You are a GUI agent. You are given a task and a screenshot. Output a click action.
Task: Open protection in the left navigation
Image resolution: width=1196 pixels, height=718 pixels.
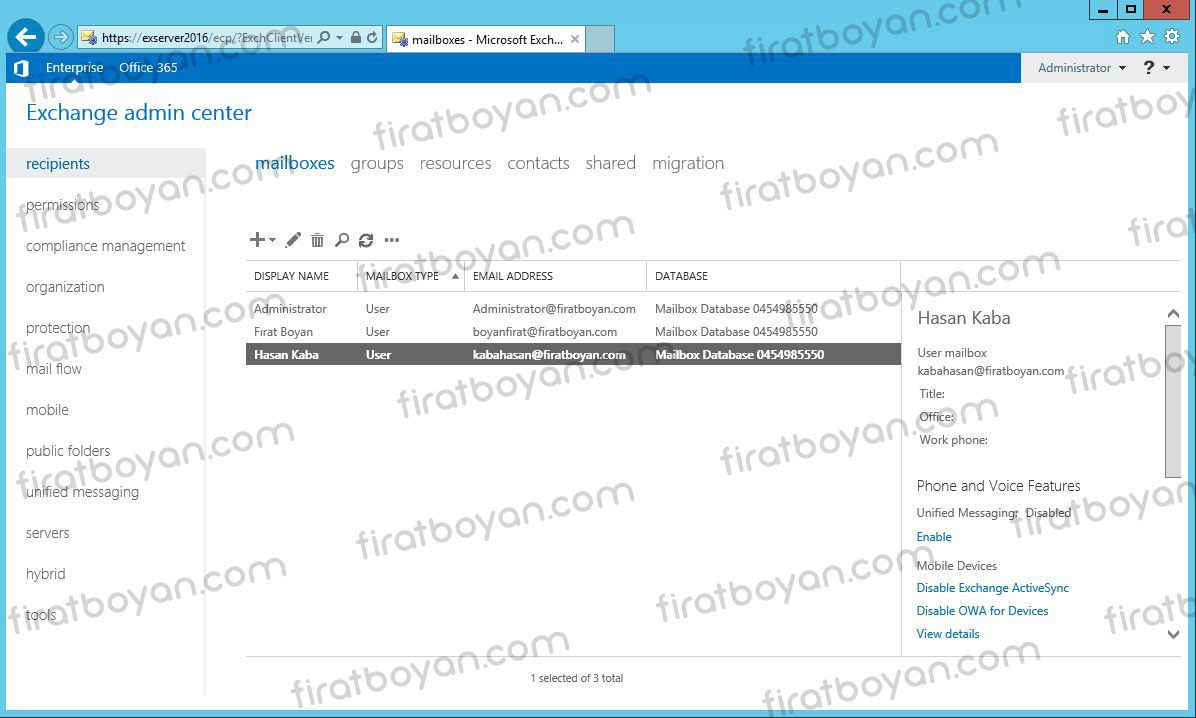pos(58,328)
